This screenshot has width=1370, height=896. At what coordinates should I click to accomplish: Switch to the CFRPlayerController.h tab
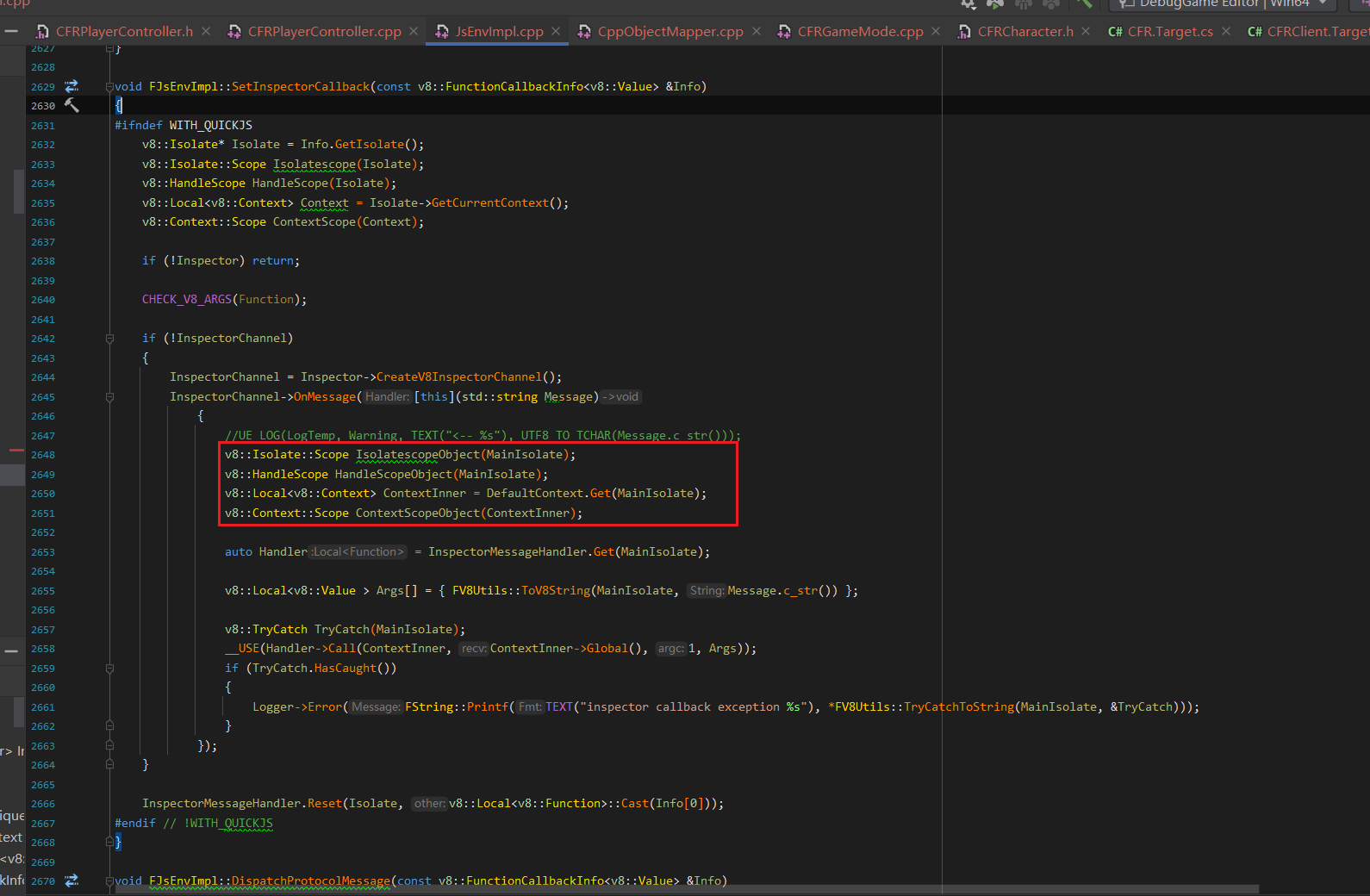[124, 32]
